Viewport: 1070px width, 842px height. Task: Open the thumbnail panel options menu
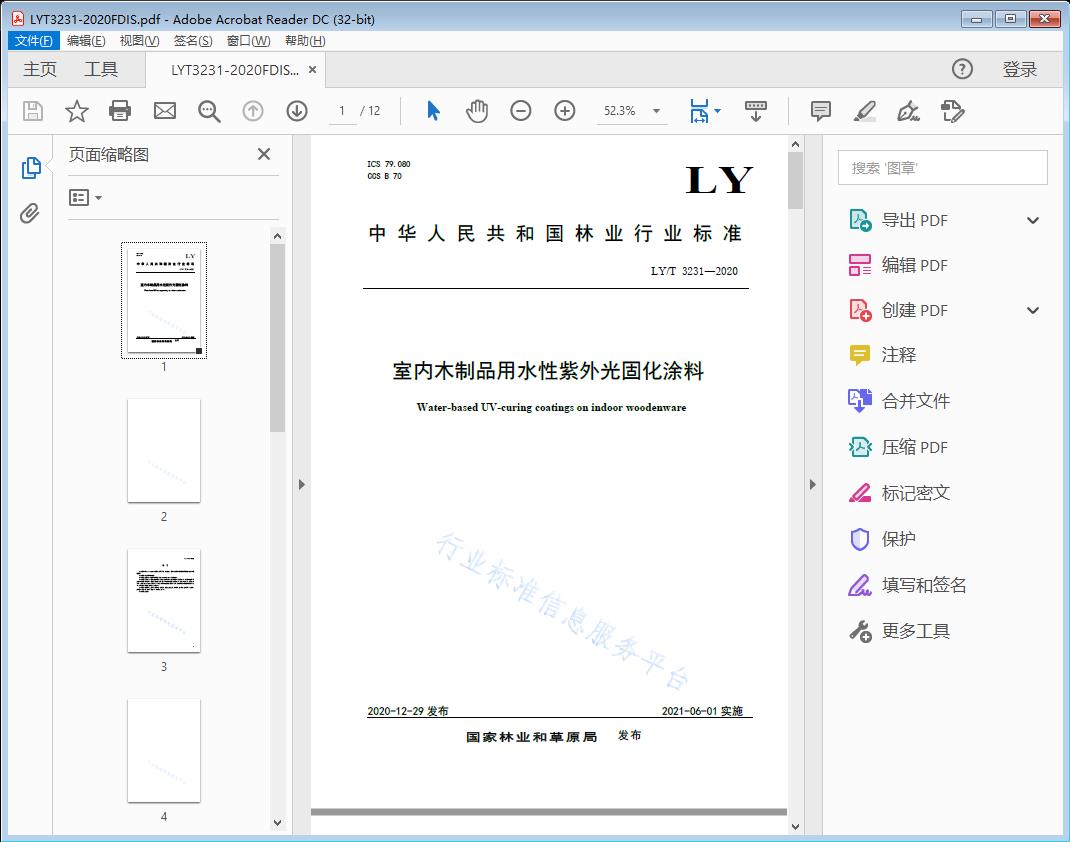[83, 197]
